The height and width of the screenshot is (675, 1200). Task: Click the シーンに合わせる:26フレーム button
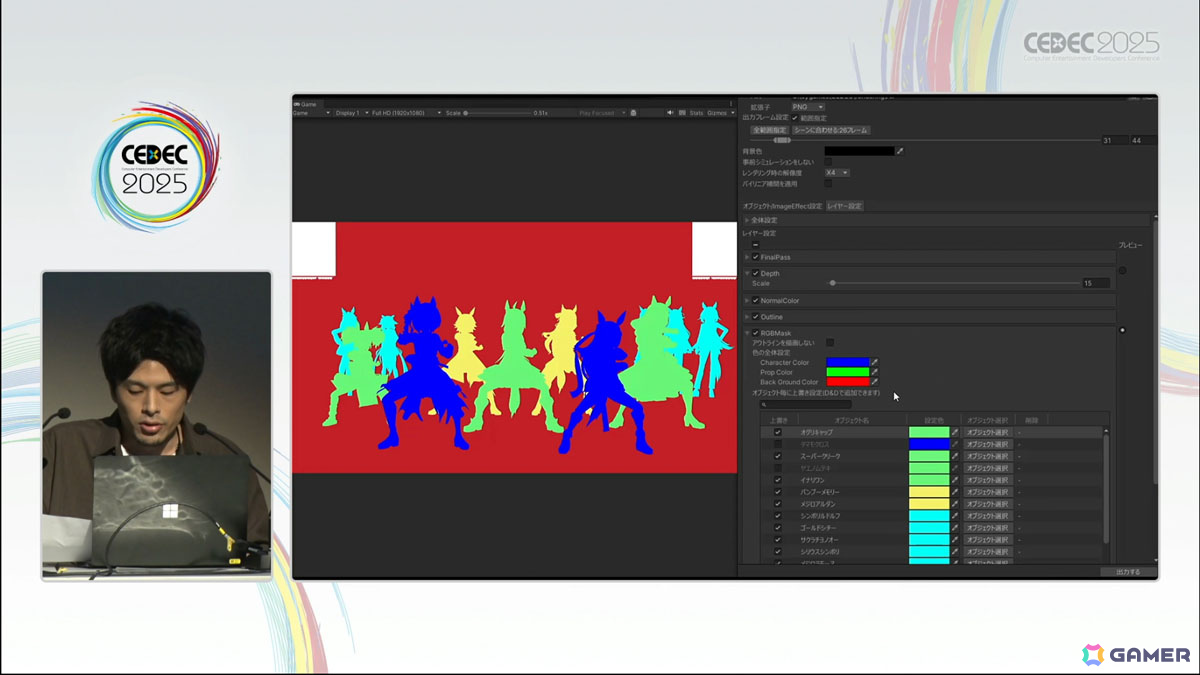(831, 130)
